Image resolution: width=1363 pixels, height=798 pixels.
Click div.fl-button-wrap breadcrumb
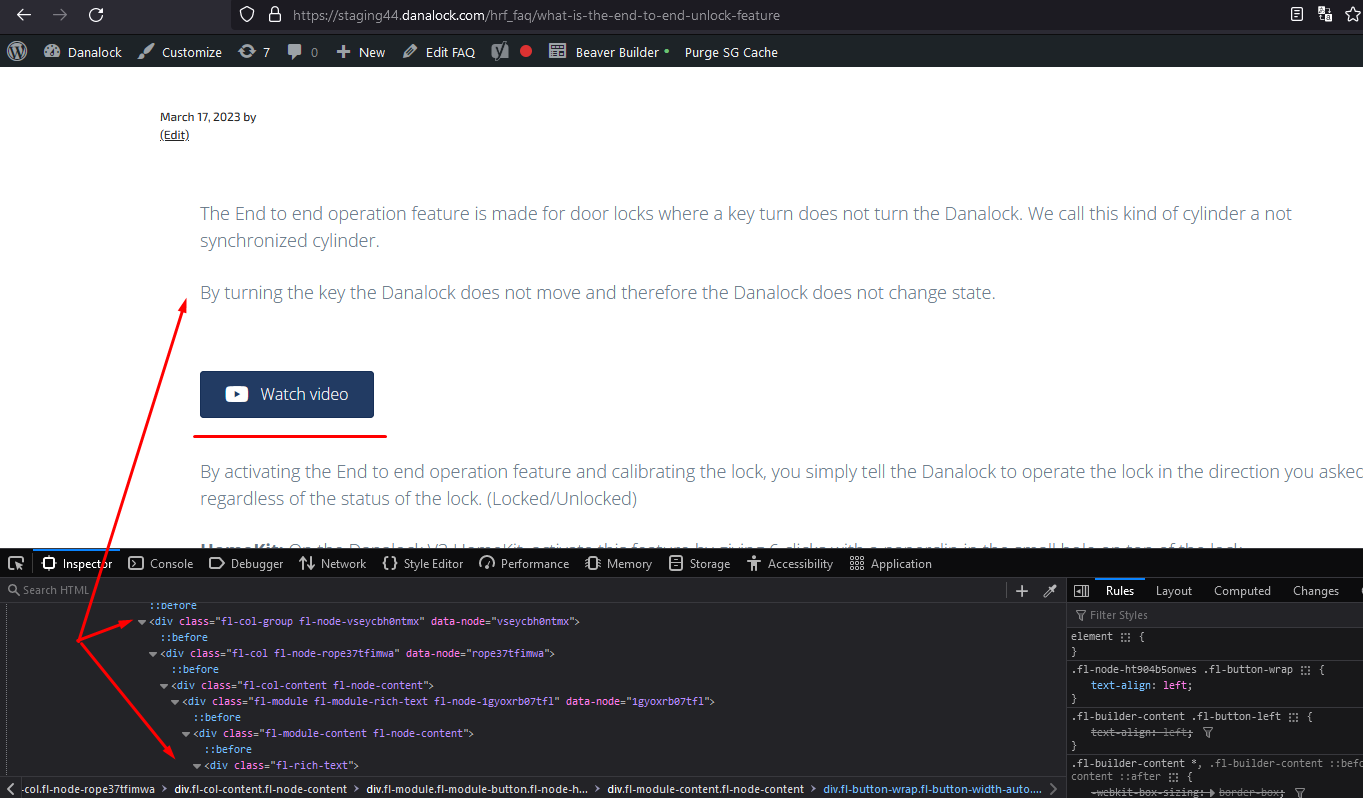pos(932,789)
